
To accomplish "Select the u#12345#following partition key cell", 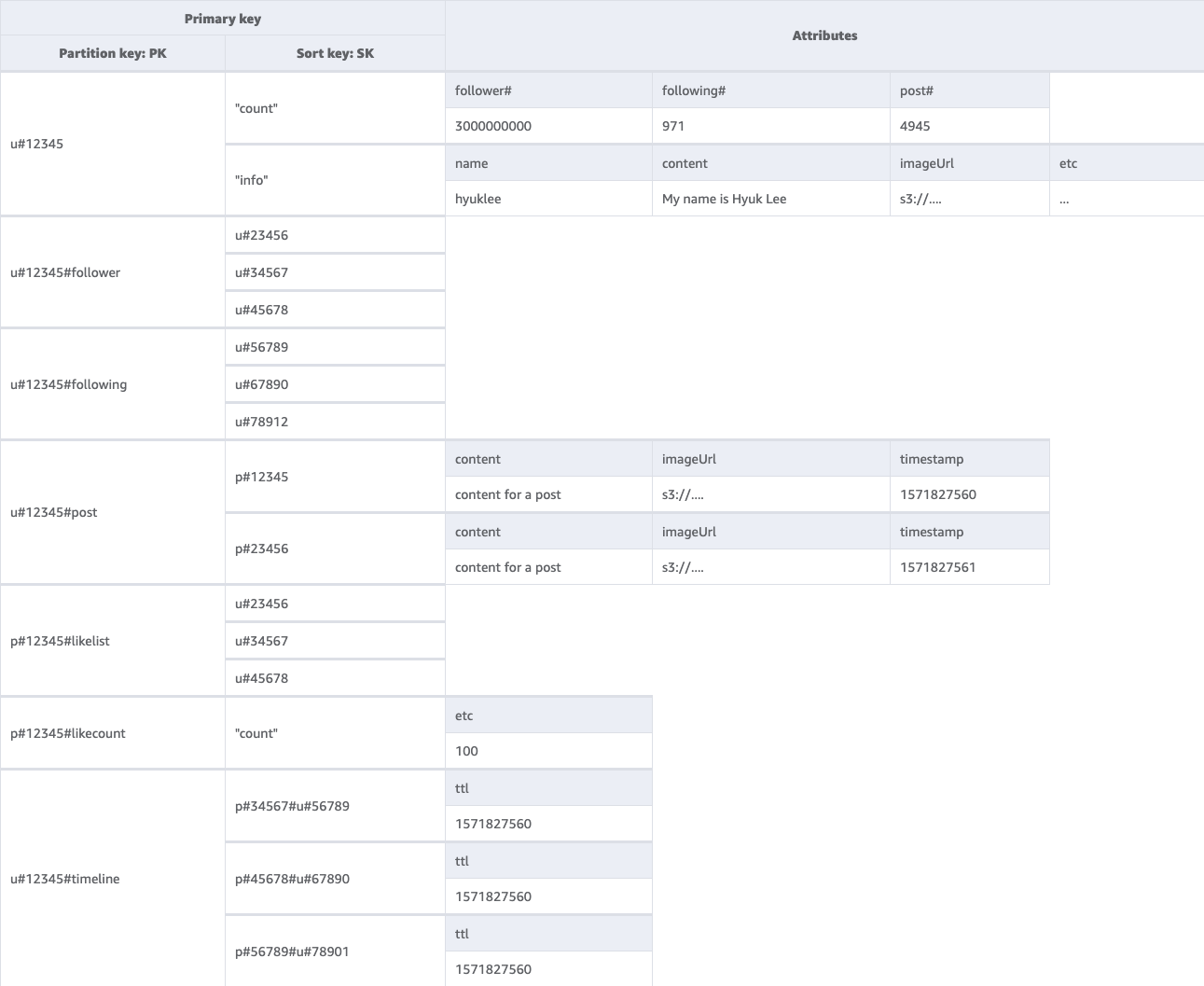I will click(68, 384).
